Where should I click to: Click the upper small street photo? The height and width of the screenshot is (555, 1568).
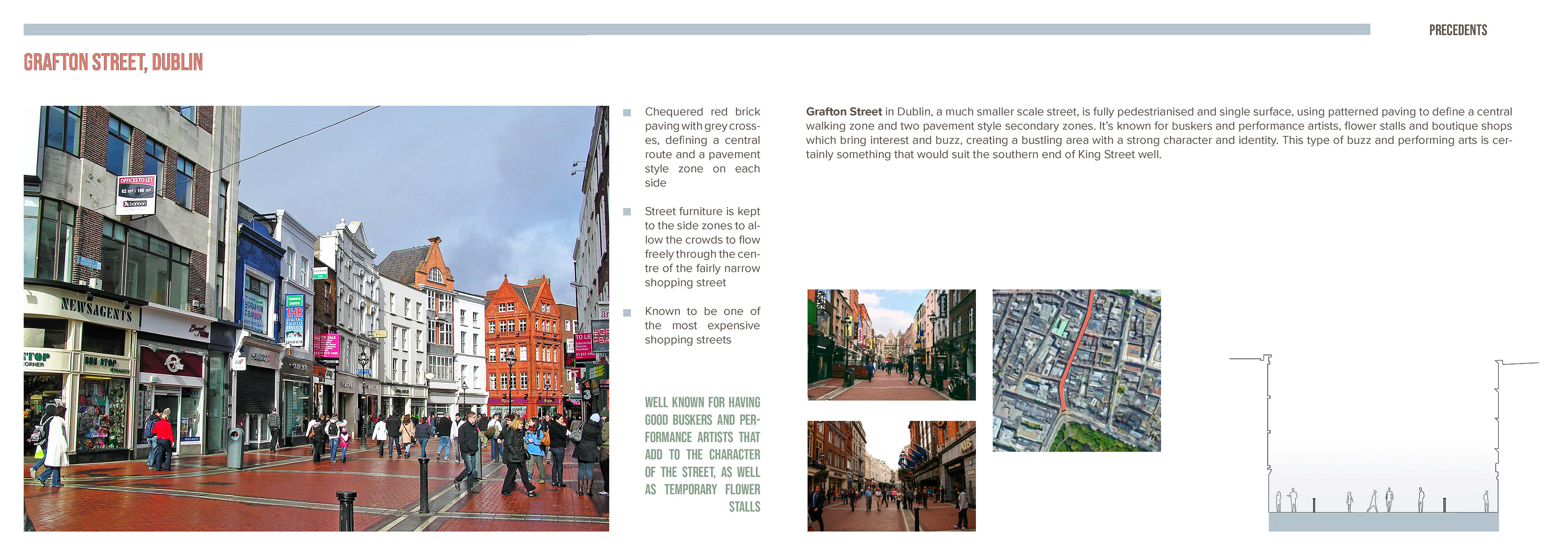click(x=891, y=344)
